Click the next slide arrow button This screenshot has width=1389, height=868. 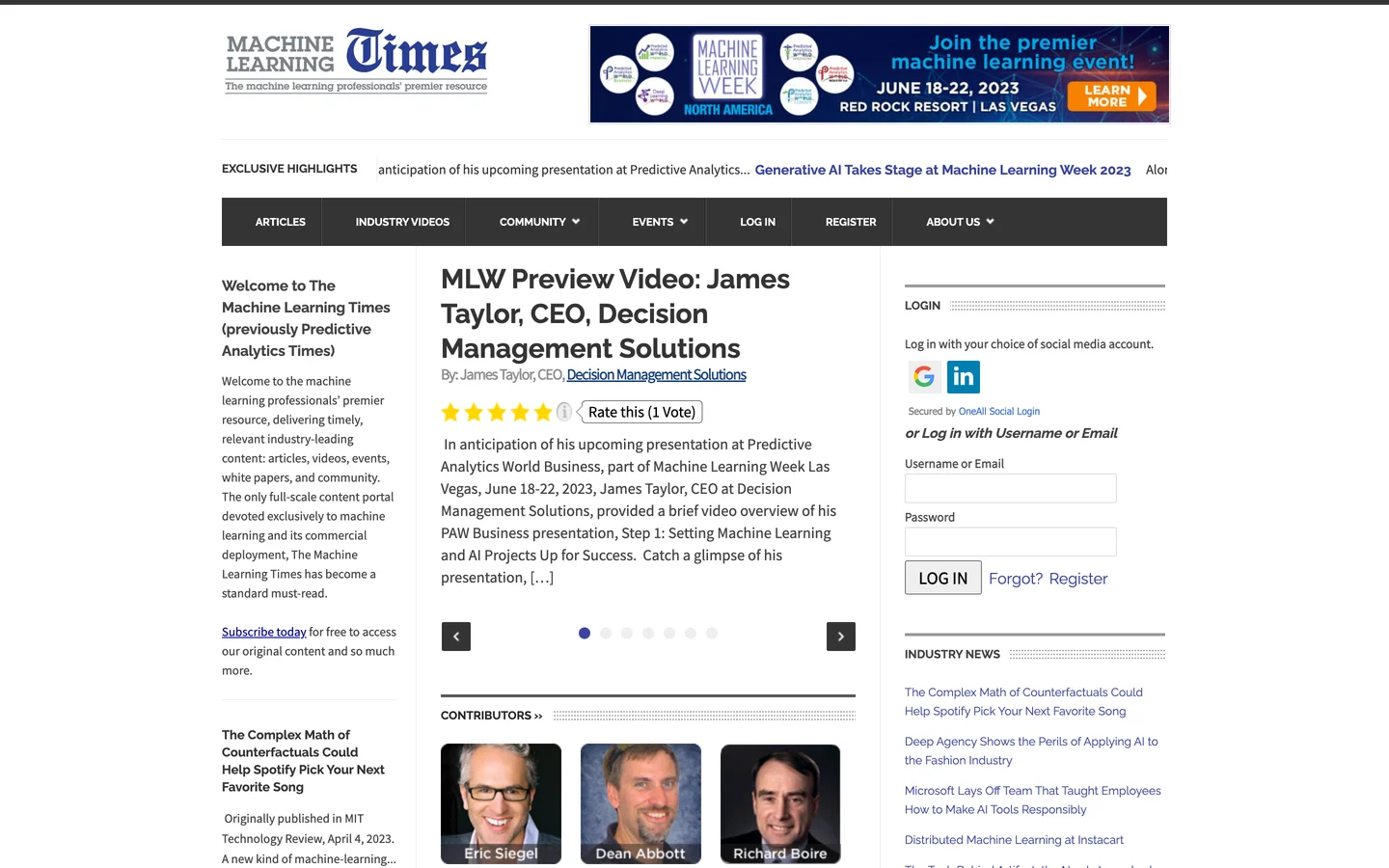(x=841, y=637)
